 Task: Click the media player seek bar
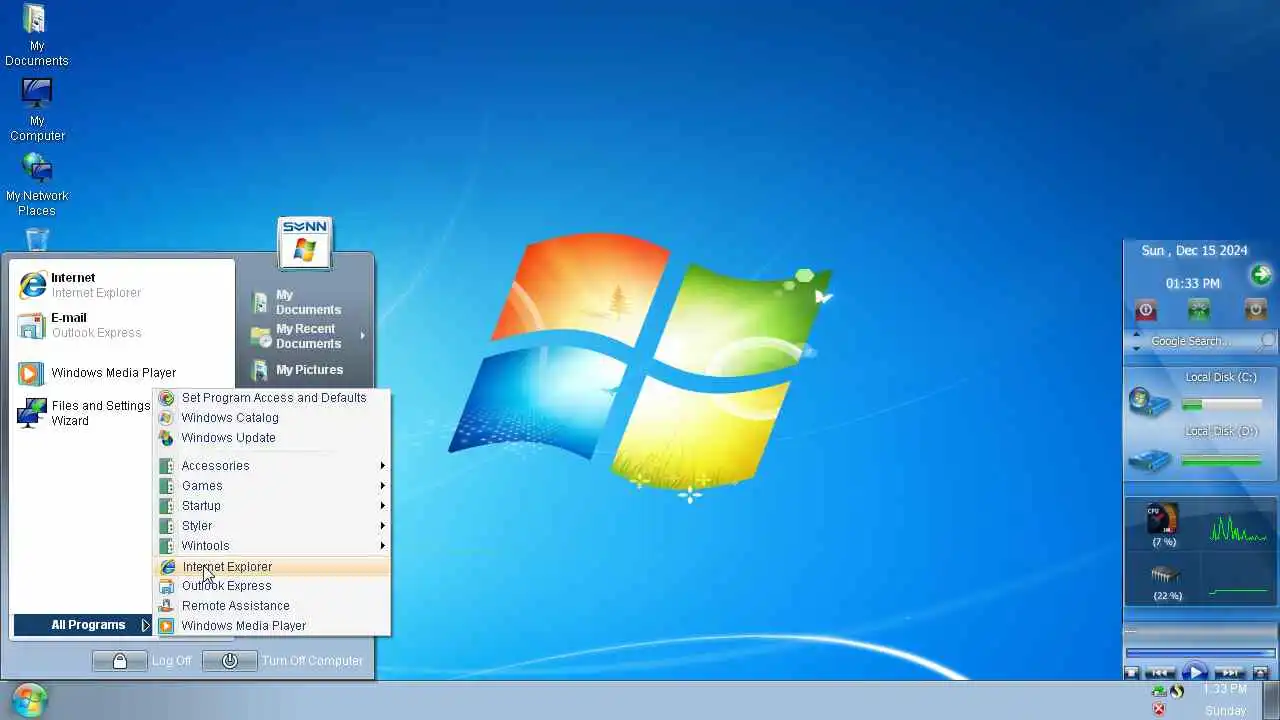pyautogui.click(x=1200, y=653)
